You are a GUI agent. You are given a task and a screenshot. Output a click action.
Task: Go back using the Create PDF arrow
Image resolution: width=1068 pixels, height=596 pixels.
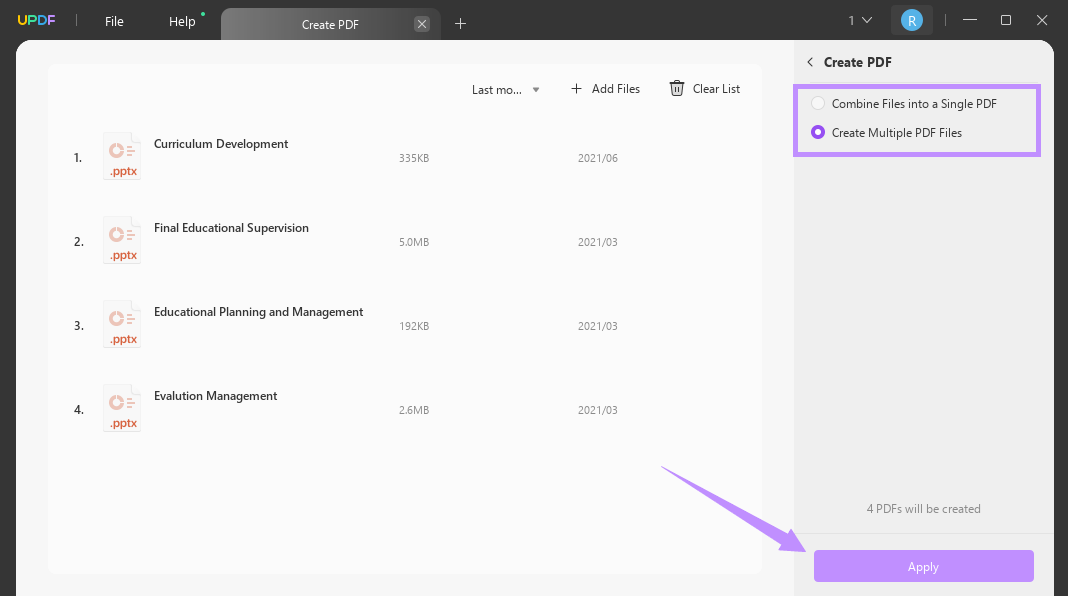810,62
